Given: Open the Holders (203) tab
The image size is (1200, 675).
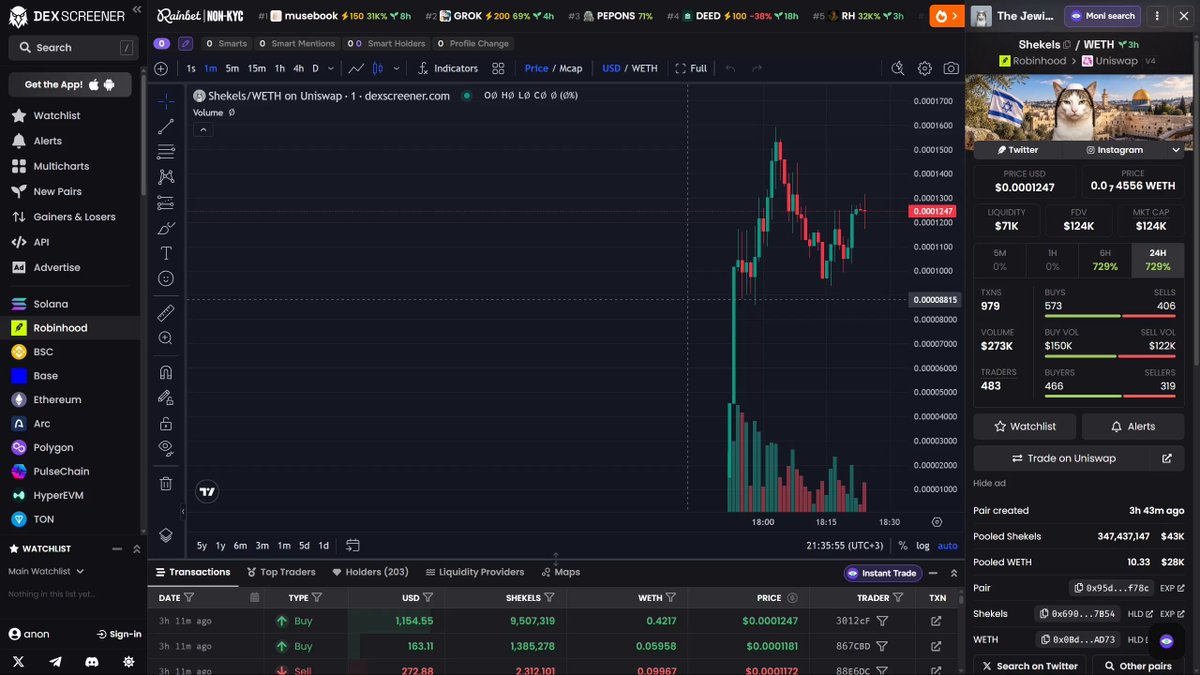Looking at the screenshot, I should click(370, 572).
